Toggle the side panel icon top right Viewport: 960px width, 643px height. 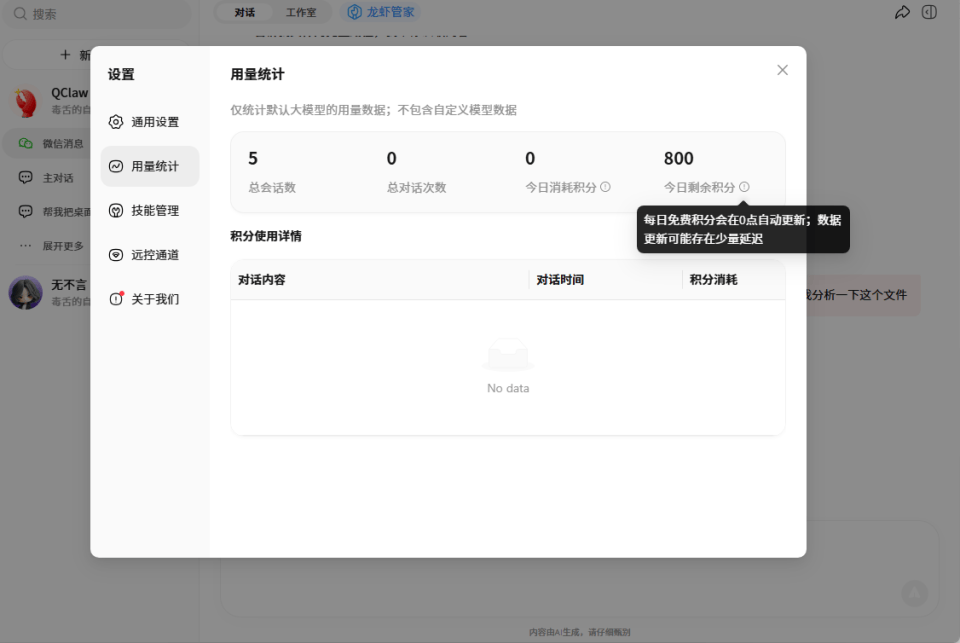coord(929,12)
